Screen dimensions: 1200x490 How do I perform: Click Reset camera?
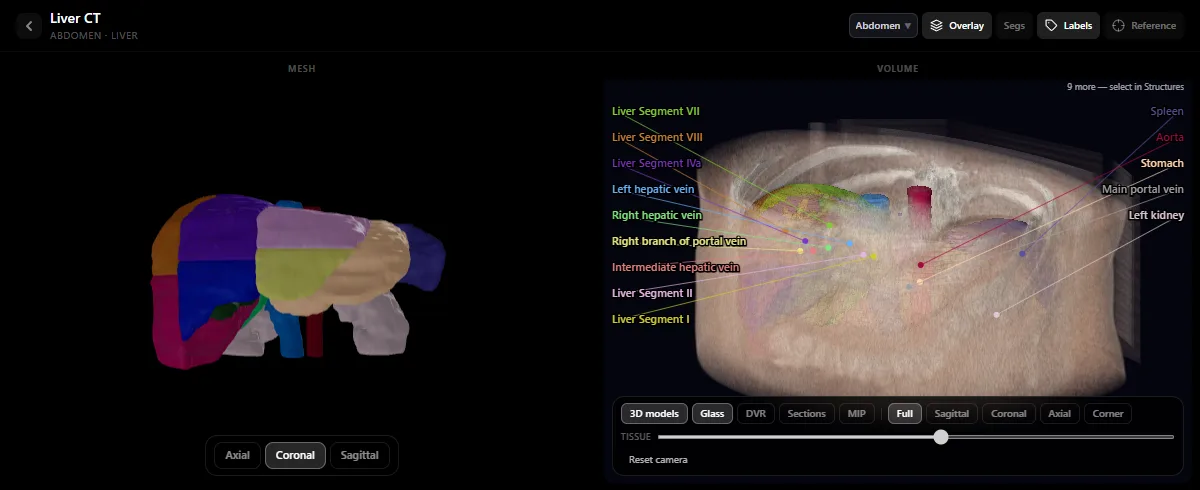pos(658,460)
